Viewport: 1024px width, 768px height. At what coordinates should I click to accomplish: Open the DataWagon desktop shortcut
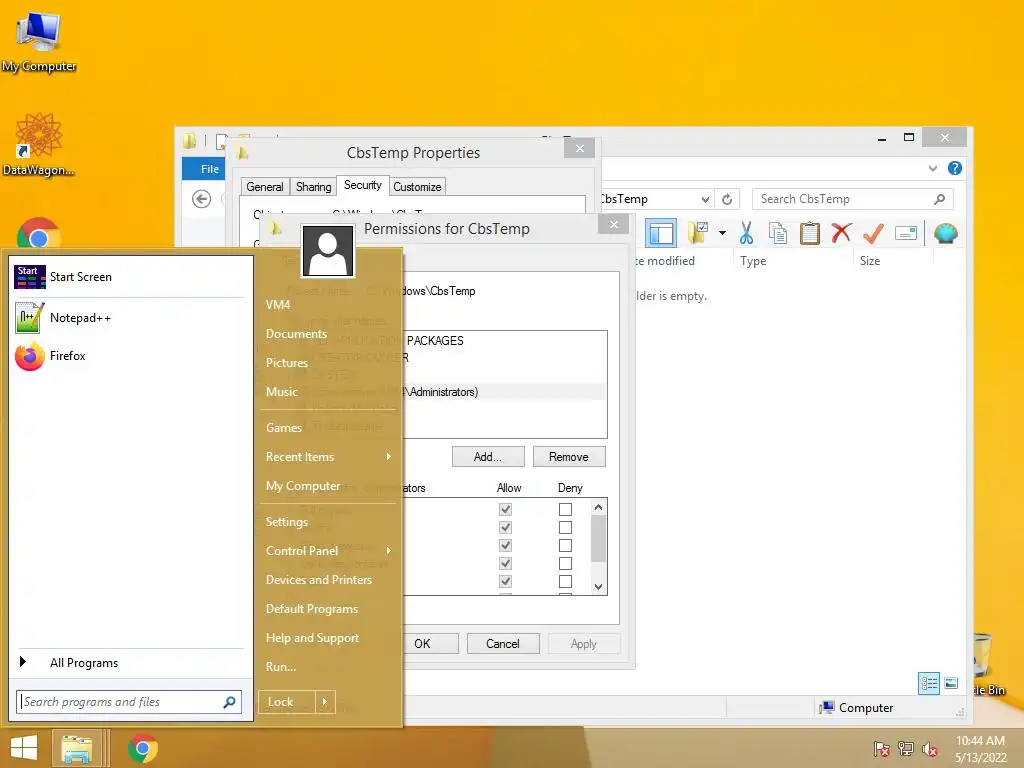coord(39,144)
